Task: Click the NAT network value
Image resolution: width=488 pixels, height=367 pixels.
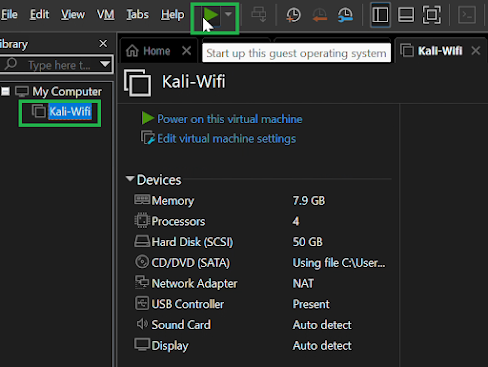Action: coord(303,283)
